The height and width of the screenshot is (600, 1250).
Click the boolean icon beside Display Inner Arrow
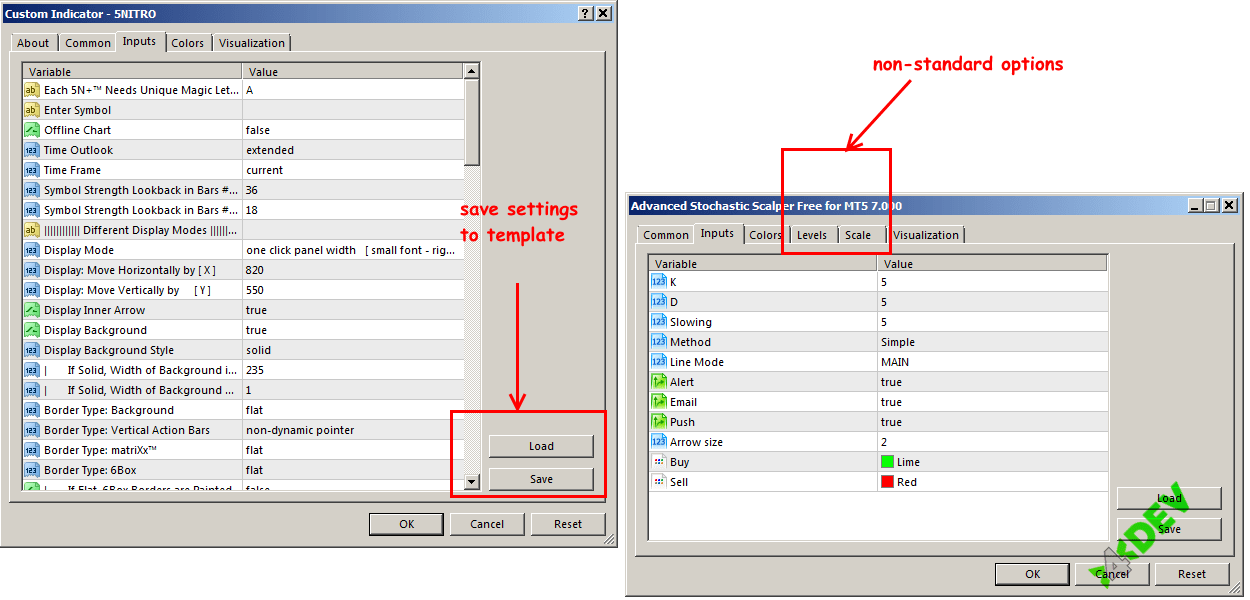(31, 310)
